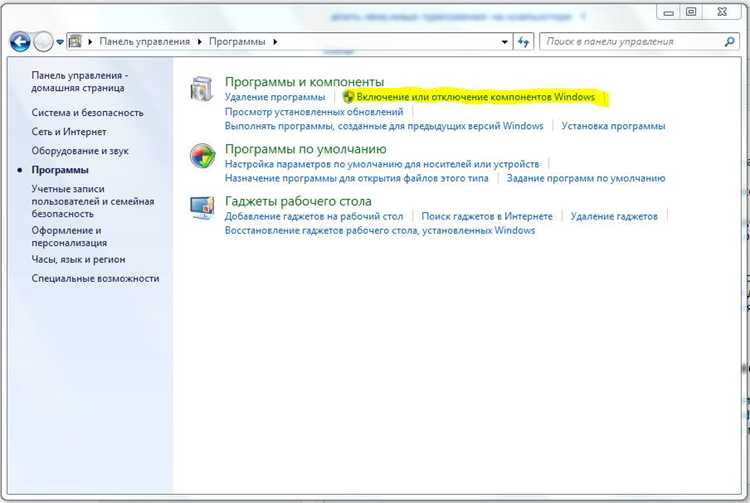The height and width of the screenshot is (503, 750).
Task: Click the Refresh button in address bar
Action: (x=523, y=42)
